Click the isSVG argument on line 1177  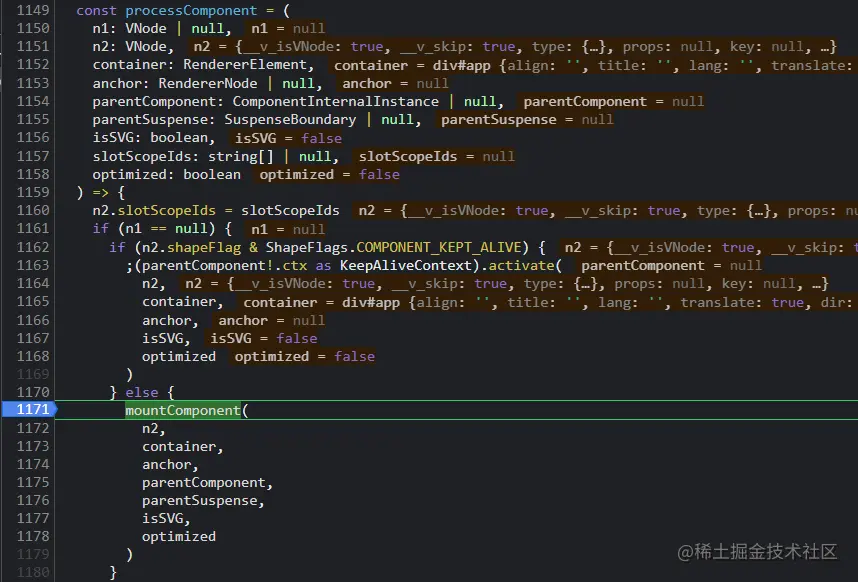click(162, 519)
